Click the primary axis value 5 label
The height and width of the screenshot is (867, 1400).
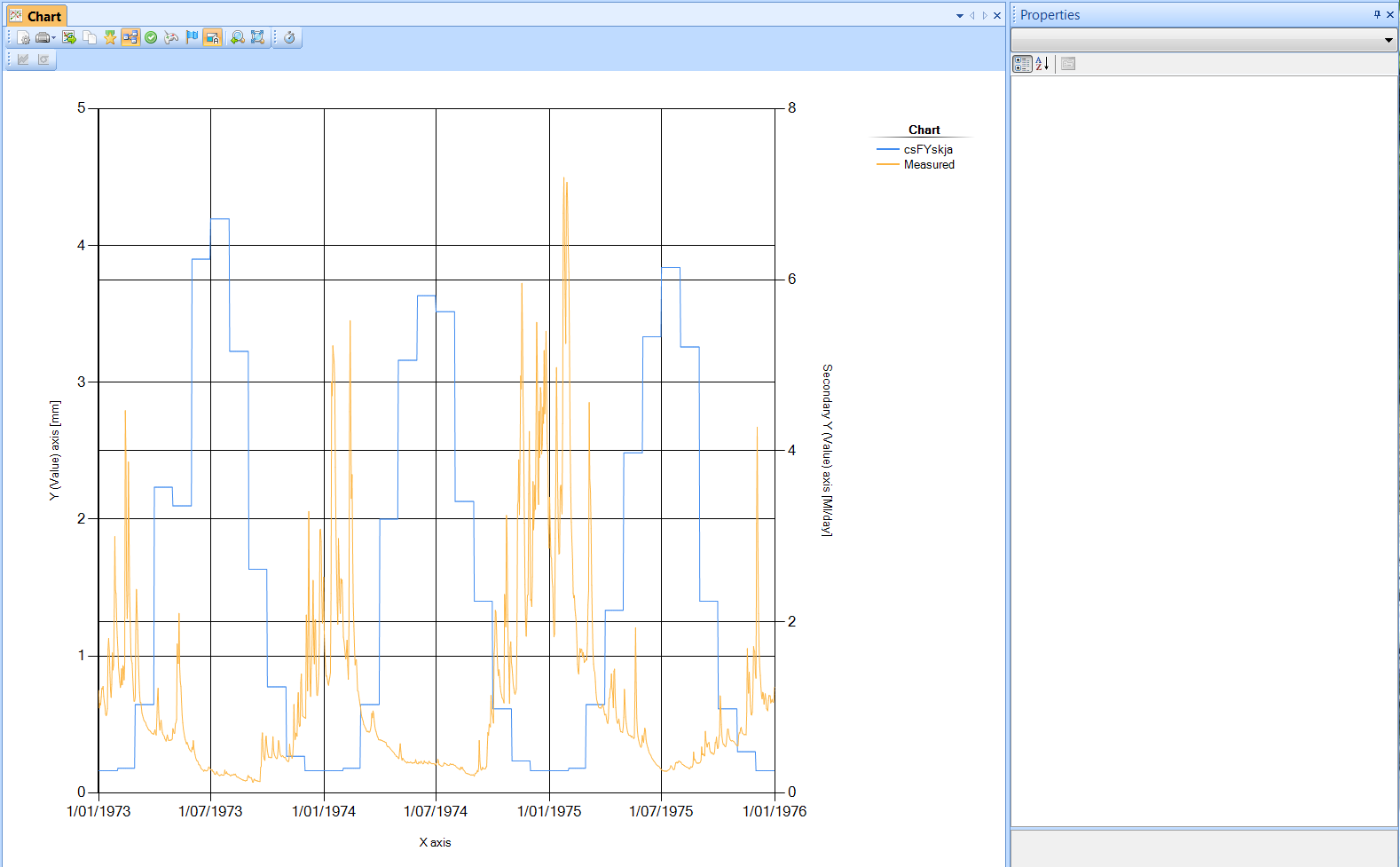pos(82,108)
